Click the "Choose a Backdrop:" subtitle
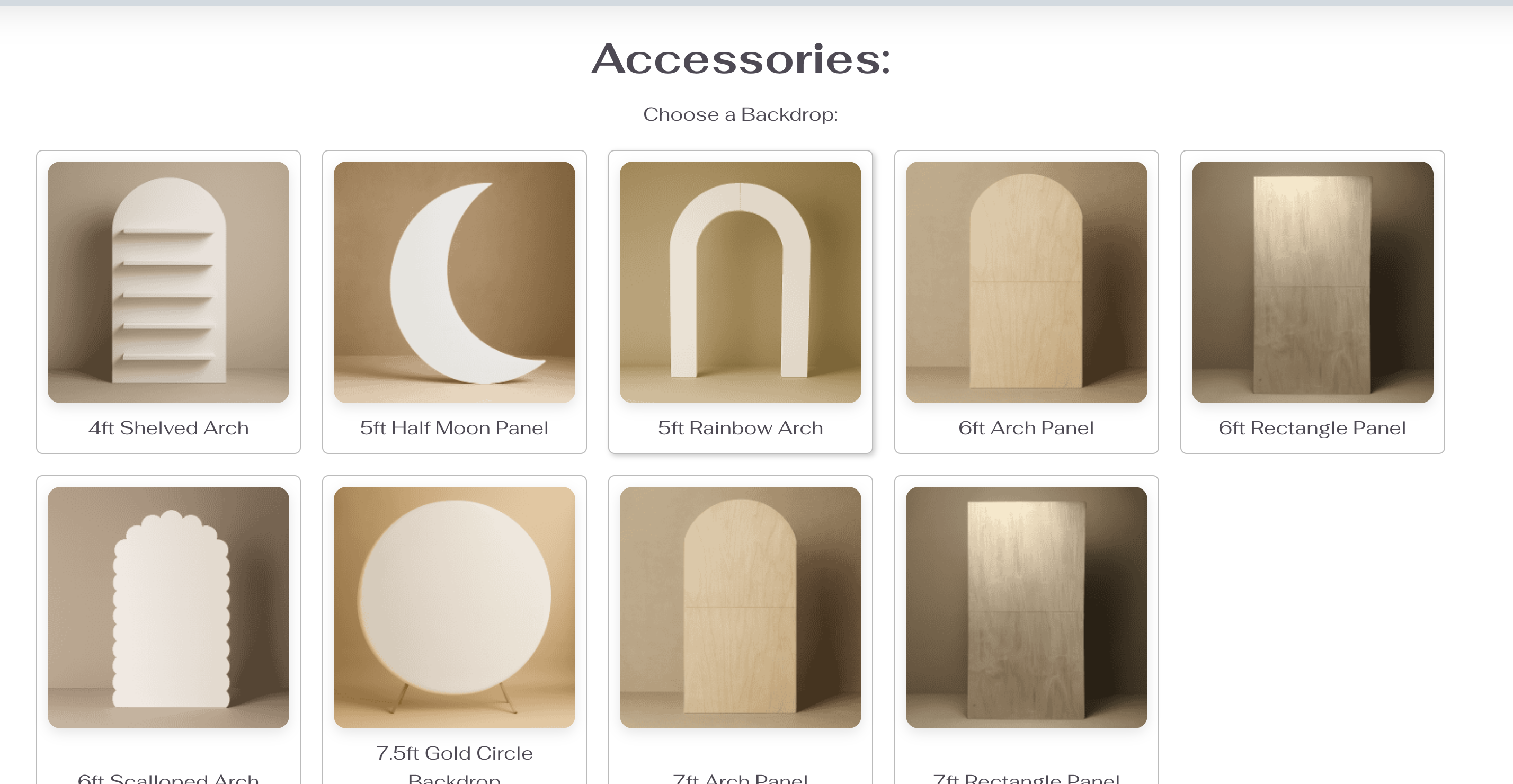Image resolution: width=1513 pixels, height=784 pixels. pos(741,114)
